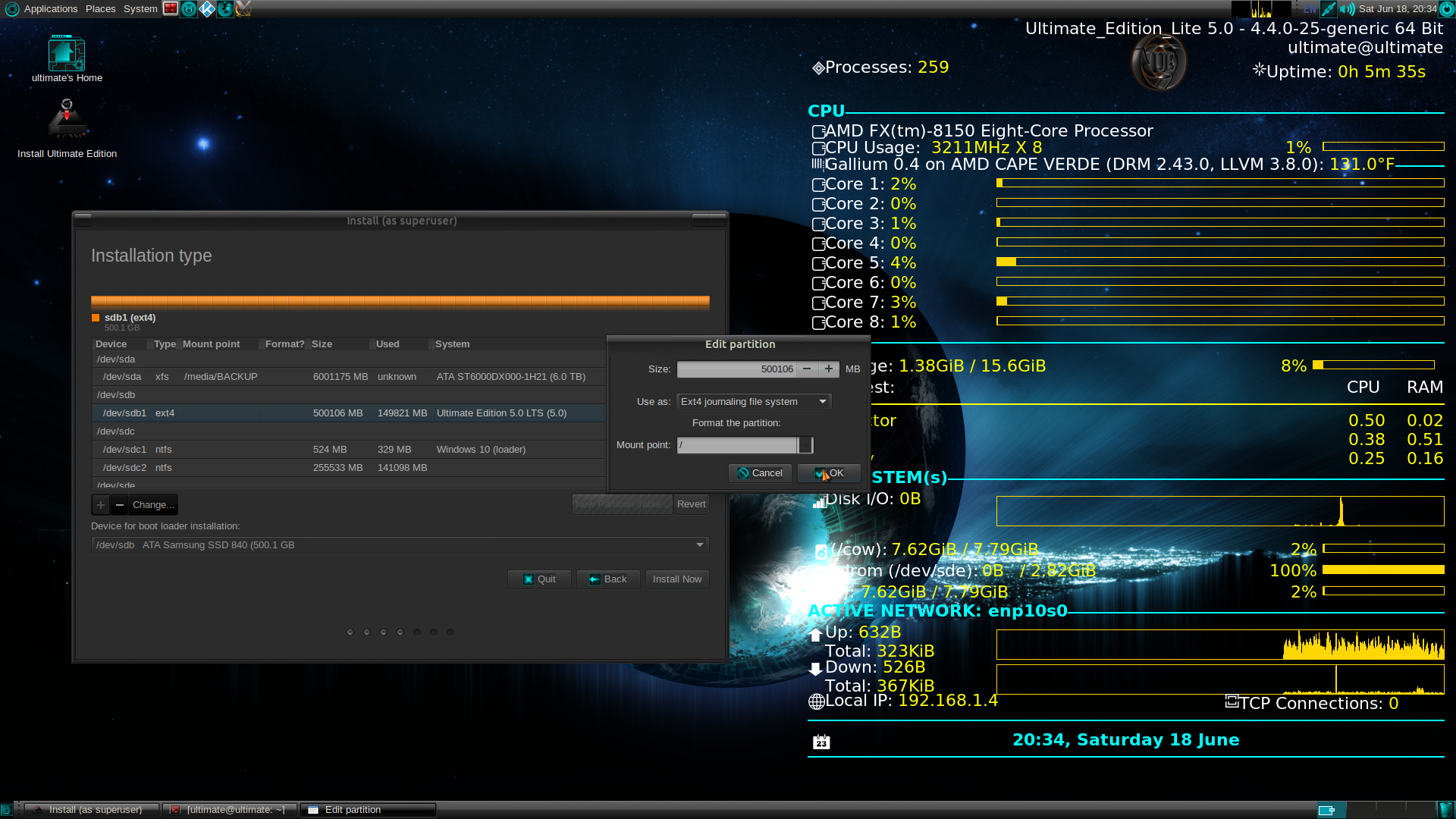Image resolution: width=1456 pixels, height=819 pixels.
Task: Quit the installer
Action: (x=539, y=579)
